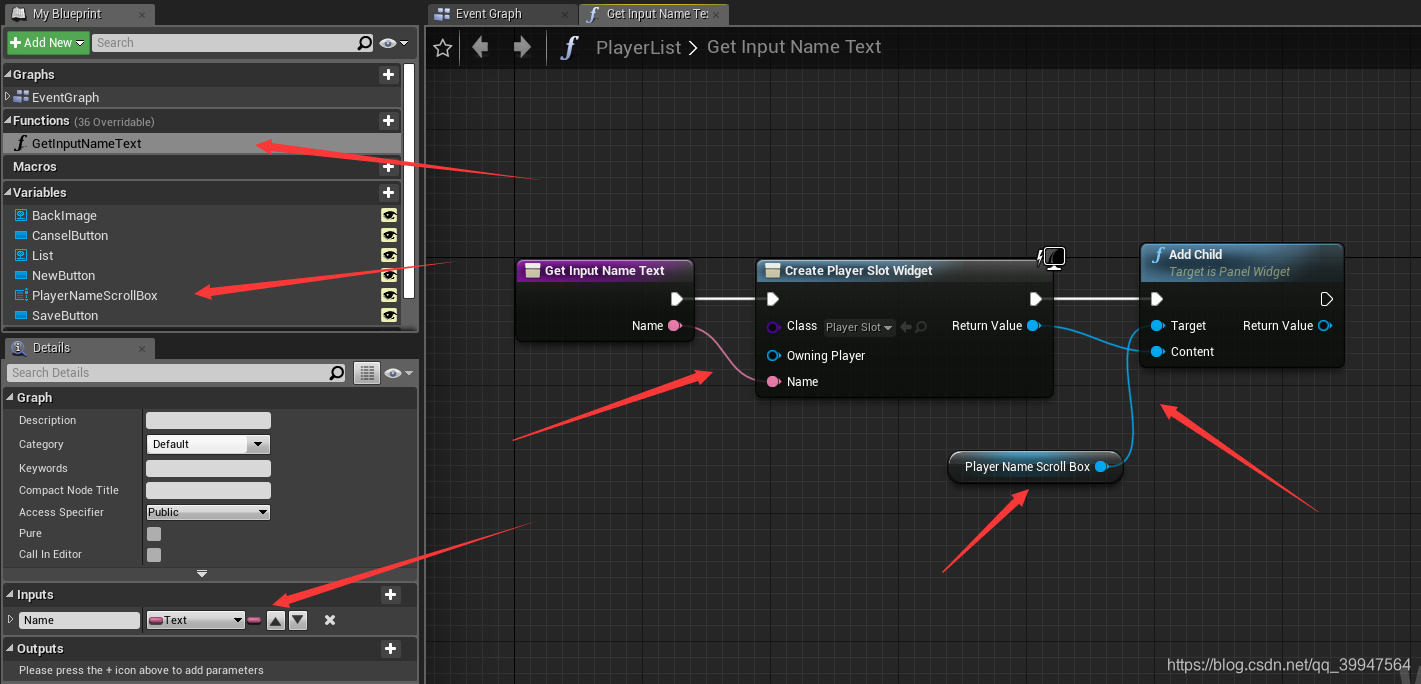
Task: Toggle visibility eye for List variable
Action: pos(389,255)
